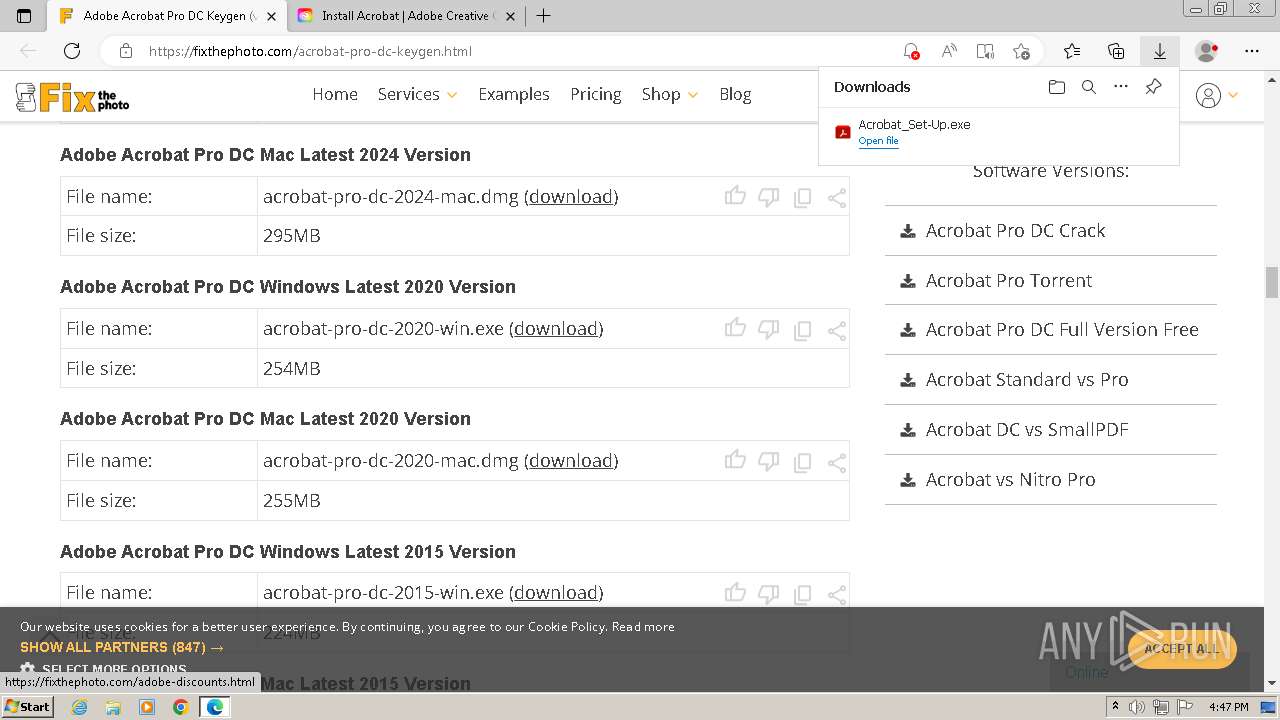Open Acrobat Pro DC Full Version Free link
This screenshot has height=720, width=1280.
[1062, 329]
